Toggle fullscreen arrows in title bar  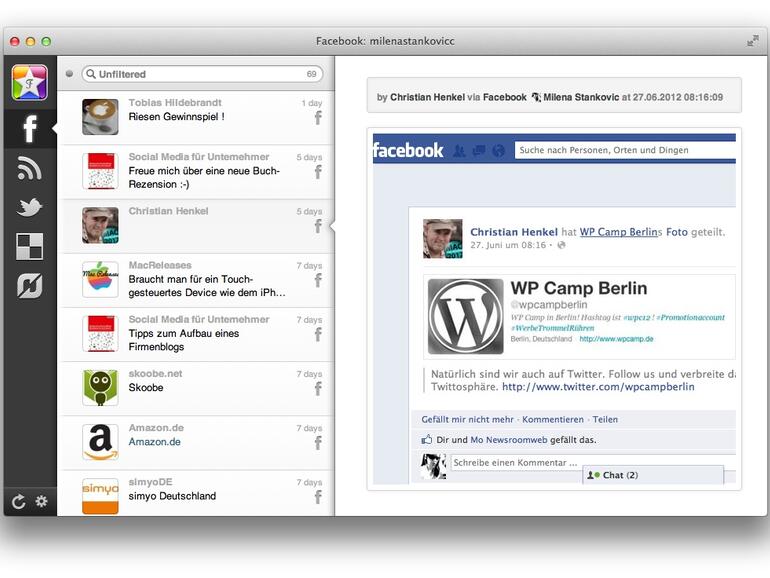(x=752, y=41)
